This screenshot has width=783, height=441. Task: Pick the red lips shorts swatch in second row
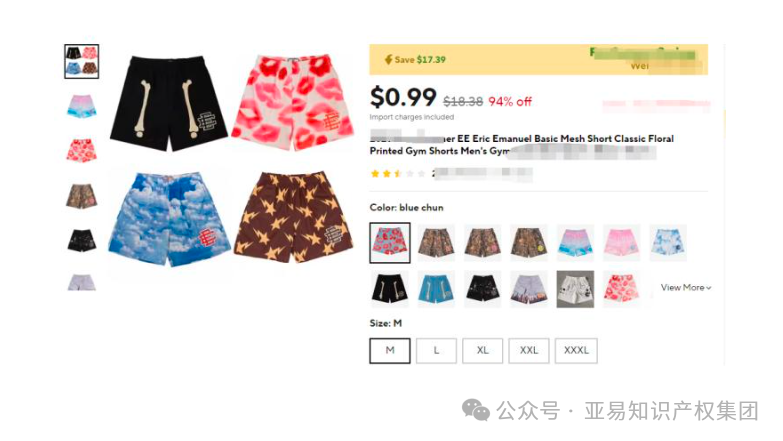click(x=621, y=289)
